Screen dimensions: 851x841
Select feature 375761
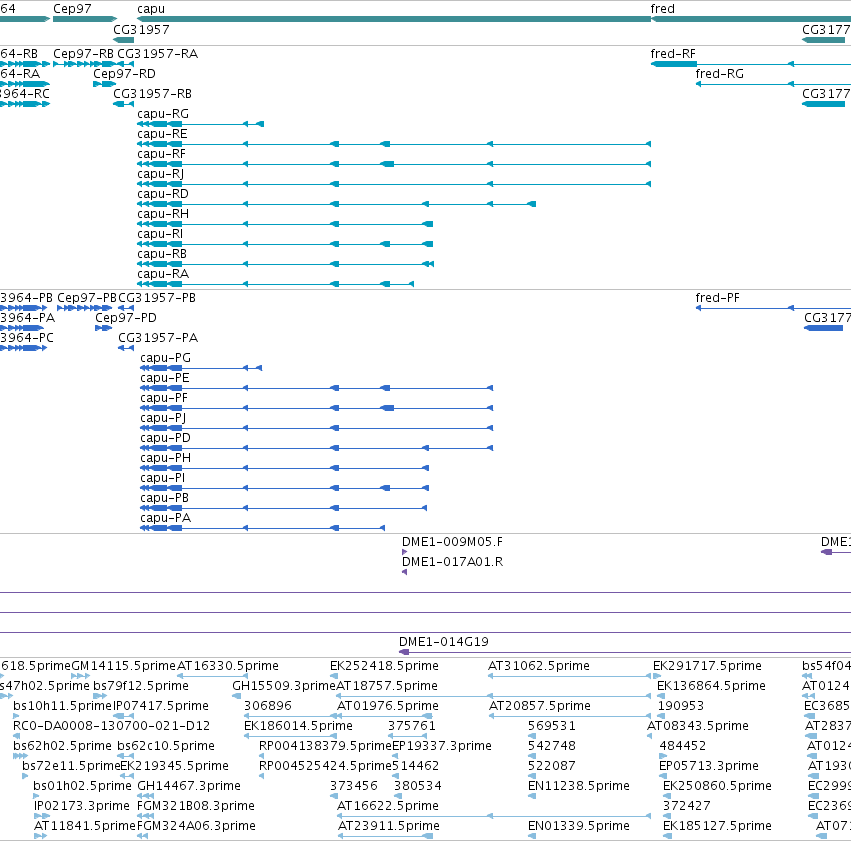click(x=412, y=726)
